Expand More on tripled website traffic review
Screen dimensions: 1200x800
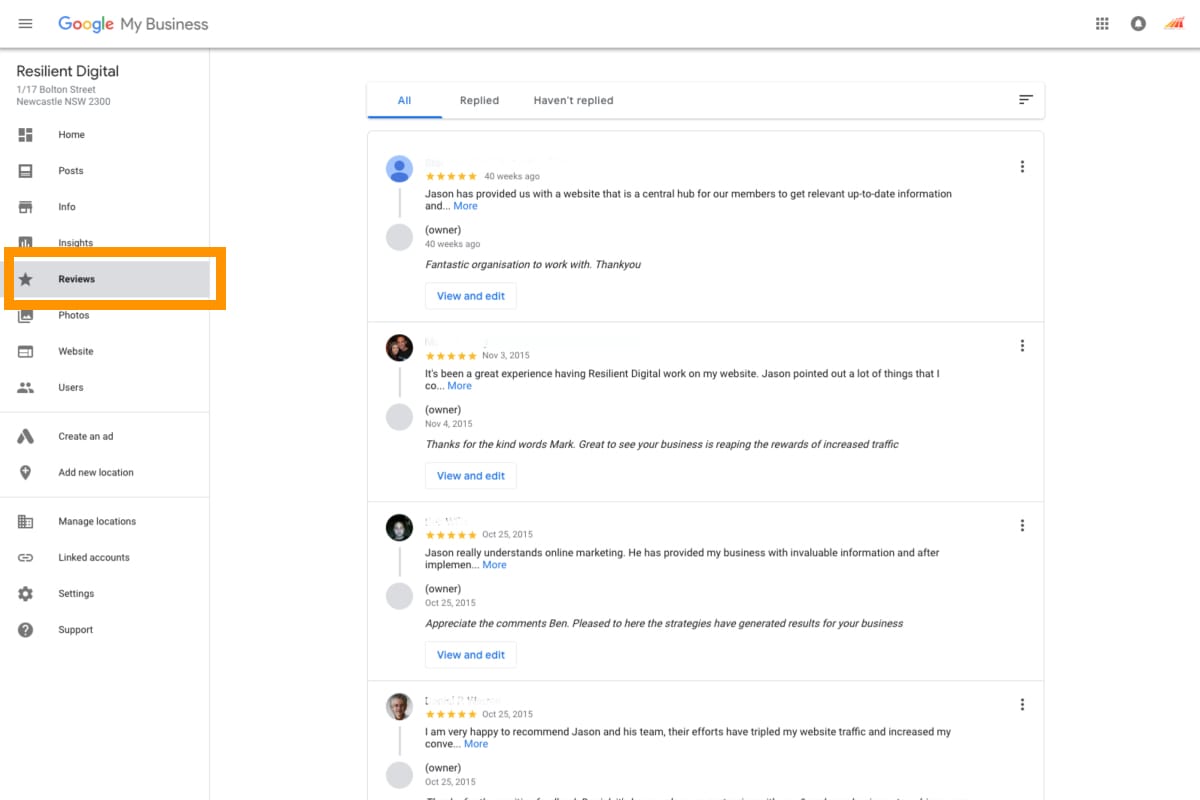coord(476,744)
